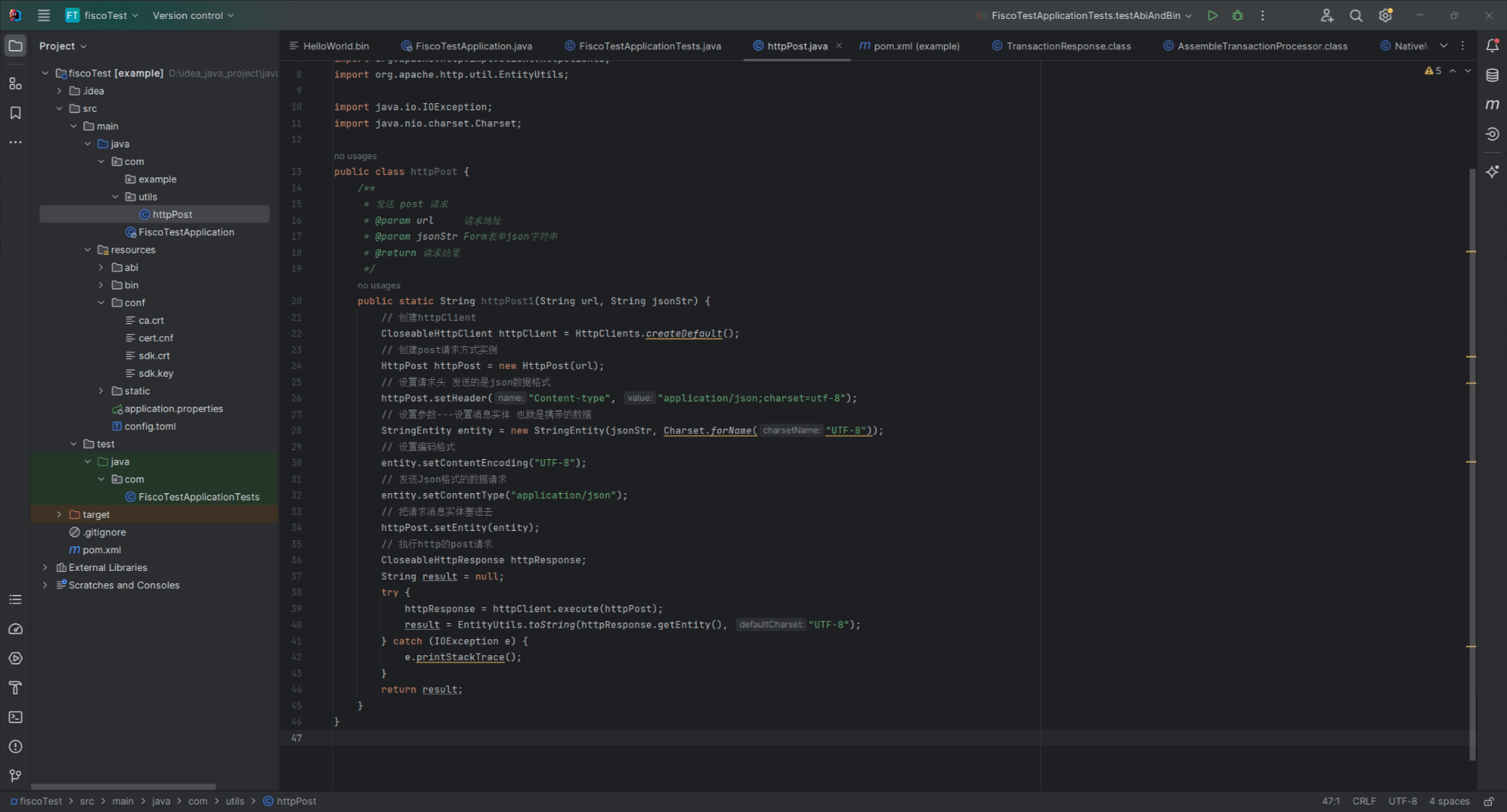
Task: Switch to FiscoTestApplicationTests.java tab
Action: tap(649, 46)
